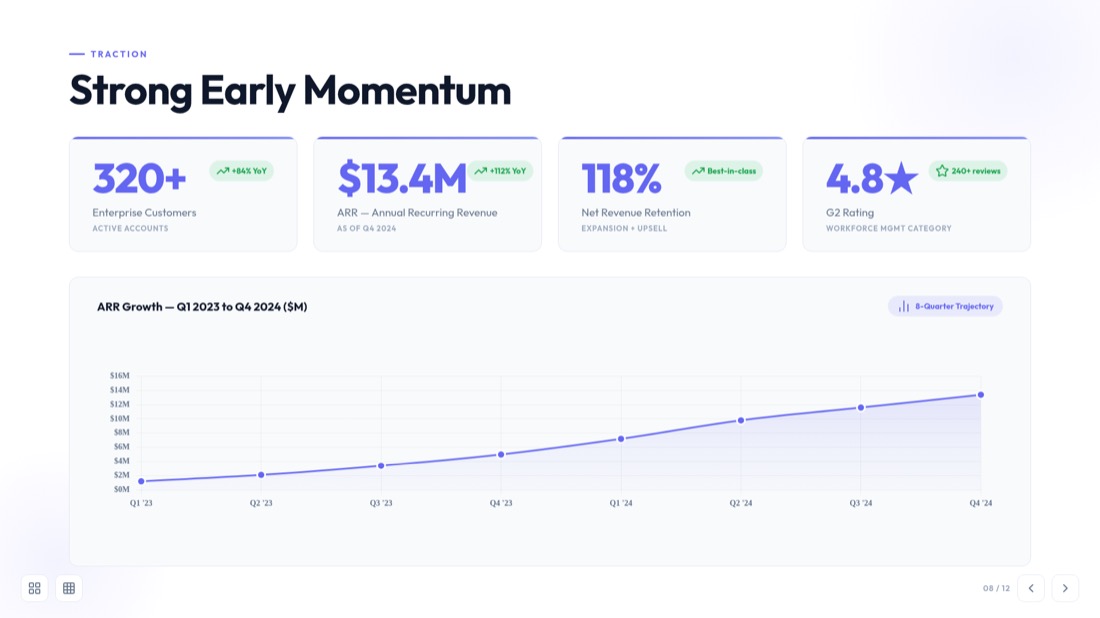
Task: Click the star outline icon beside 240+ reviews
Action: tap(942, 170)
